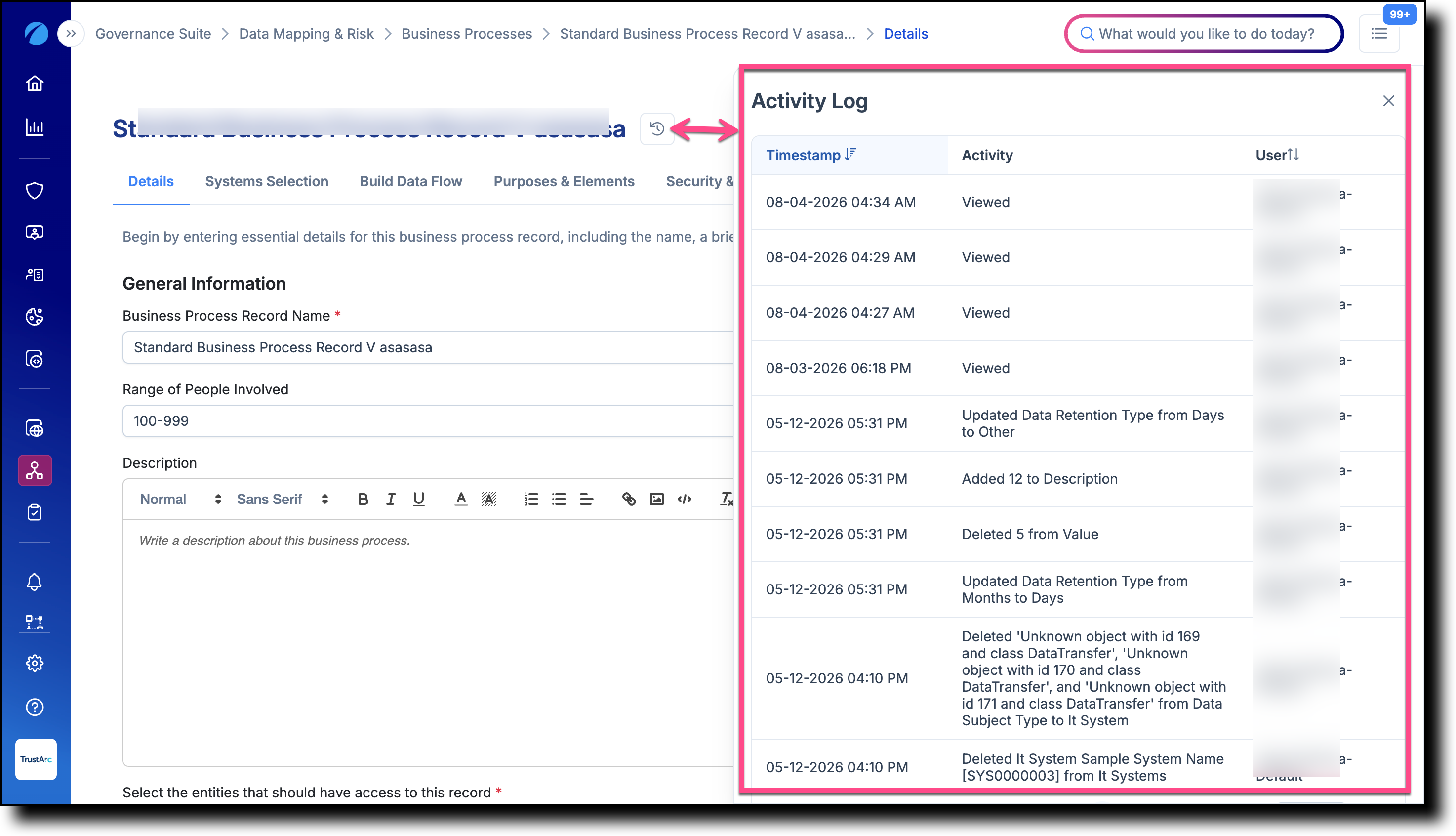Click the 'What would you like to do today?' search
The width and height of the screenshot is (1456, 836).
pos(1204,33)
